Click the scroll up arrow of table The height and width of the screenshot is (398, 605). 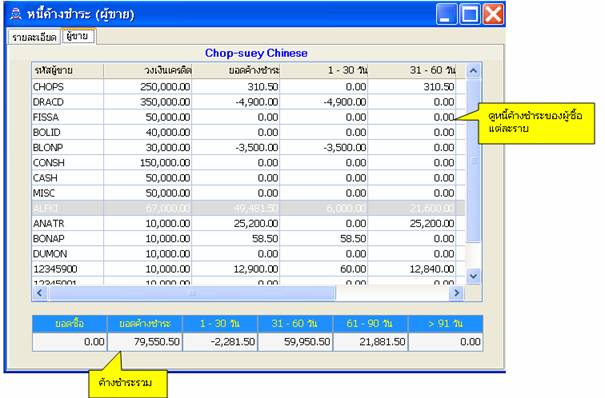tap(473, 71)
